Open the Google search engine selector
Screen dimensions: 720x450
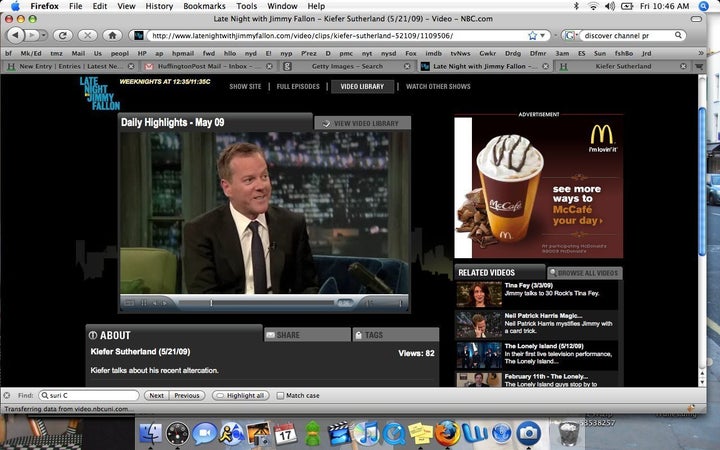(x=570, y=35)
